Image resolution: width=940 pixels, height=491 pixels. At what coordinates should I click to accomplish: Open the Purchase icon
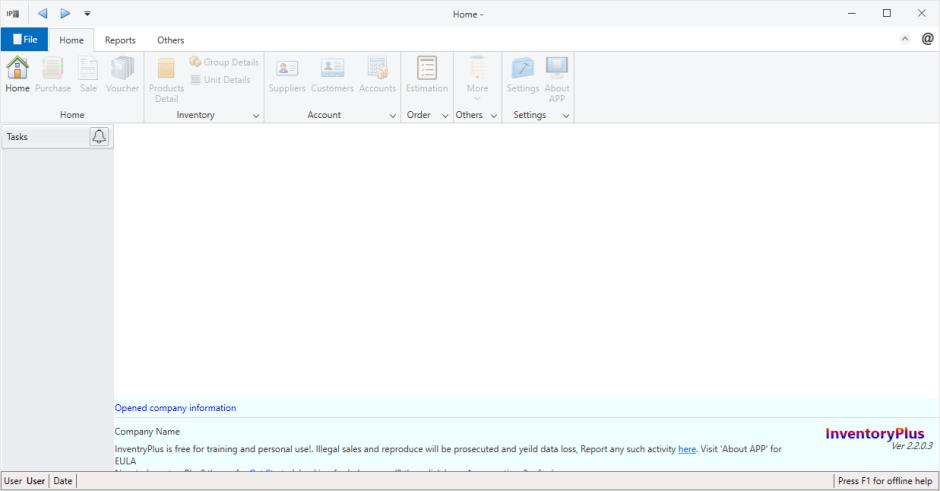[x=53, y=75]
